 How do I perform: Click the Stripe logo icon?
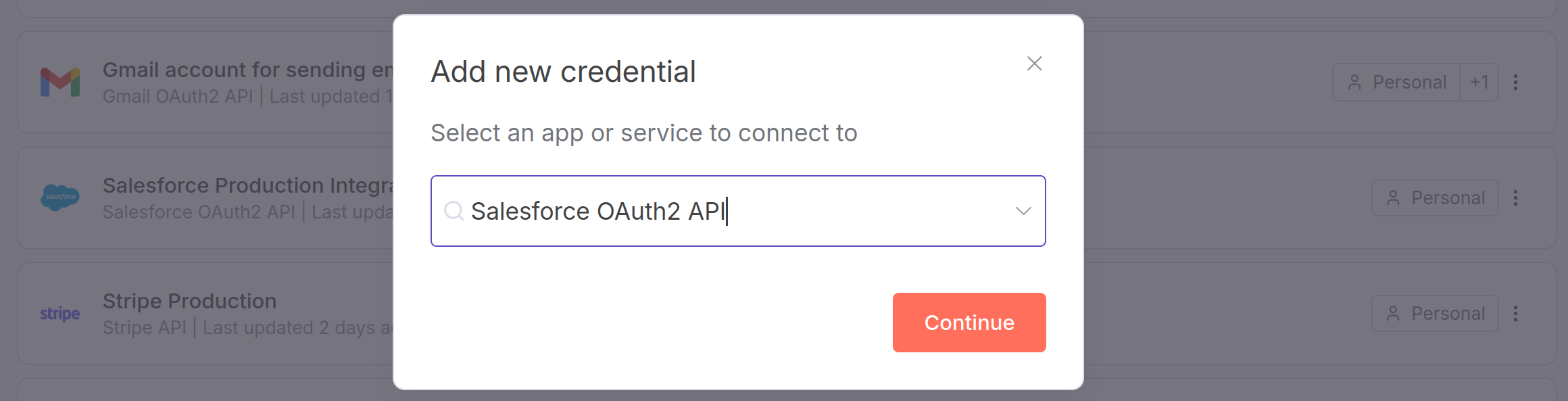(59, 313)
